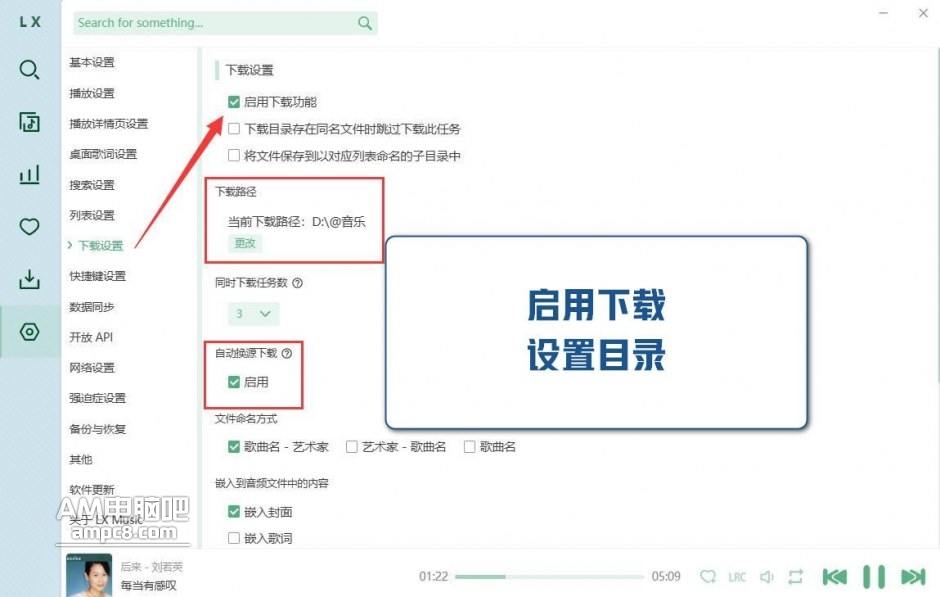Click the Search for something input field

pyautogui.click(x=215, y=23)
